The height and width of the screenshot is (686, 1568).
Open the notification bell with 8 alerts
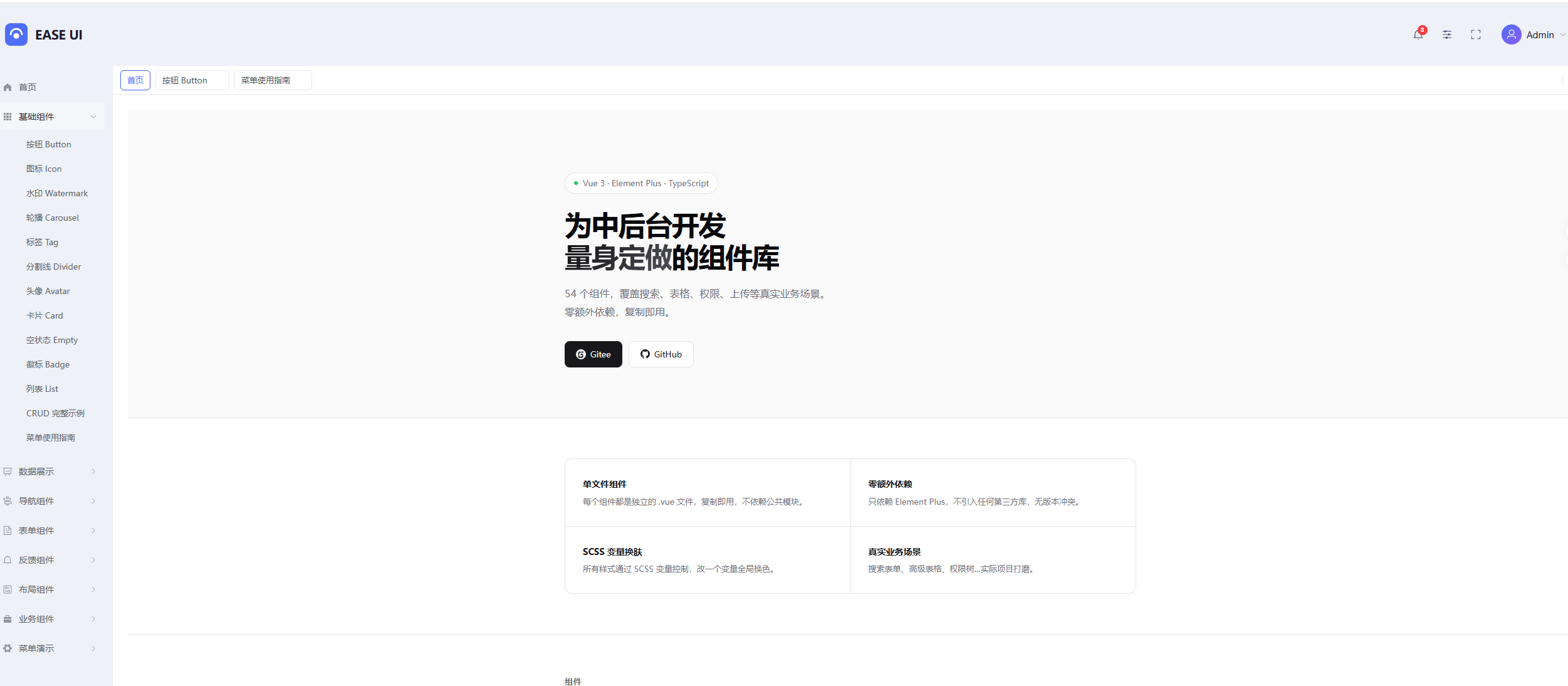tap(1418, 35)
